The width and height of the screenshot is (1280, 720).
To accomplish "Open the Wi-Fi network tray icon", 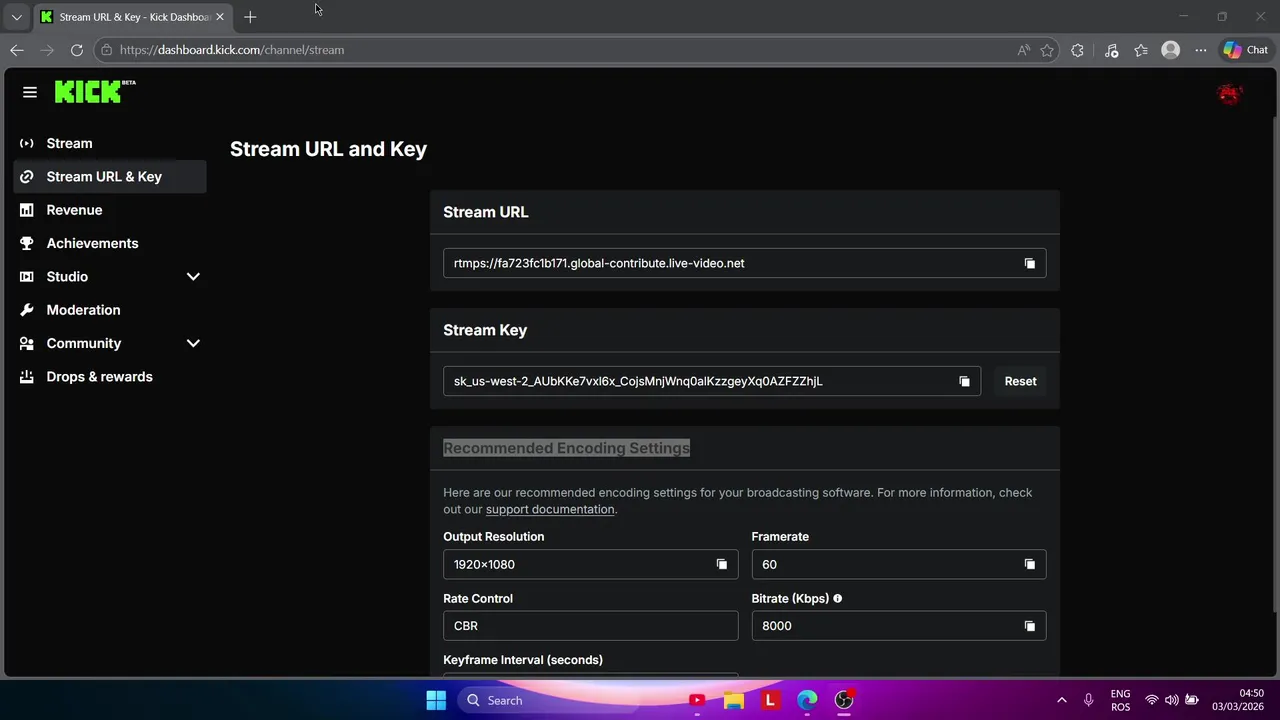I will point(1152,700).
